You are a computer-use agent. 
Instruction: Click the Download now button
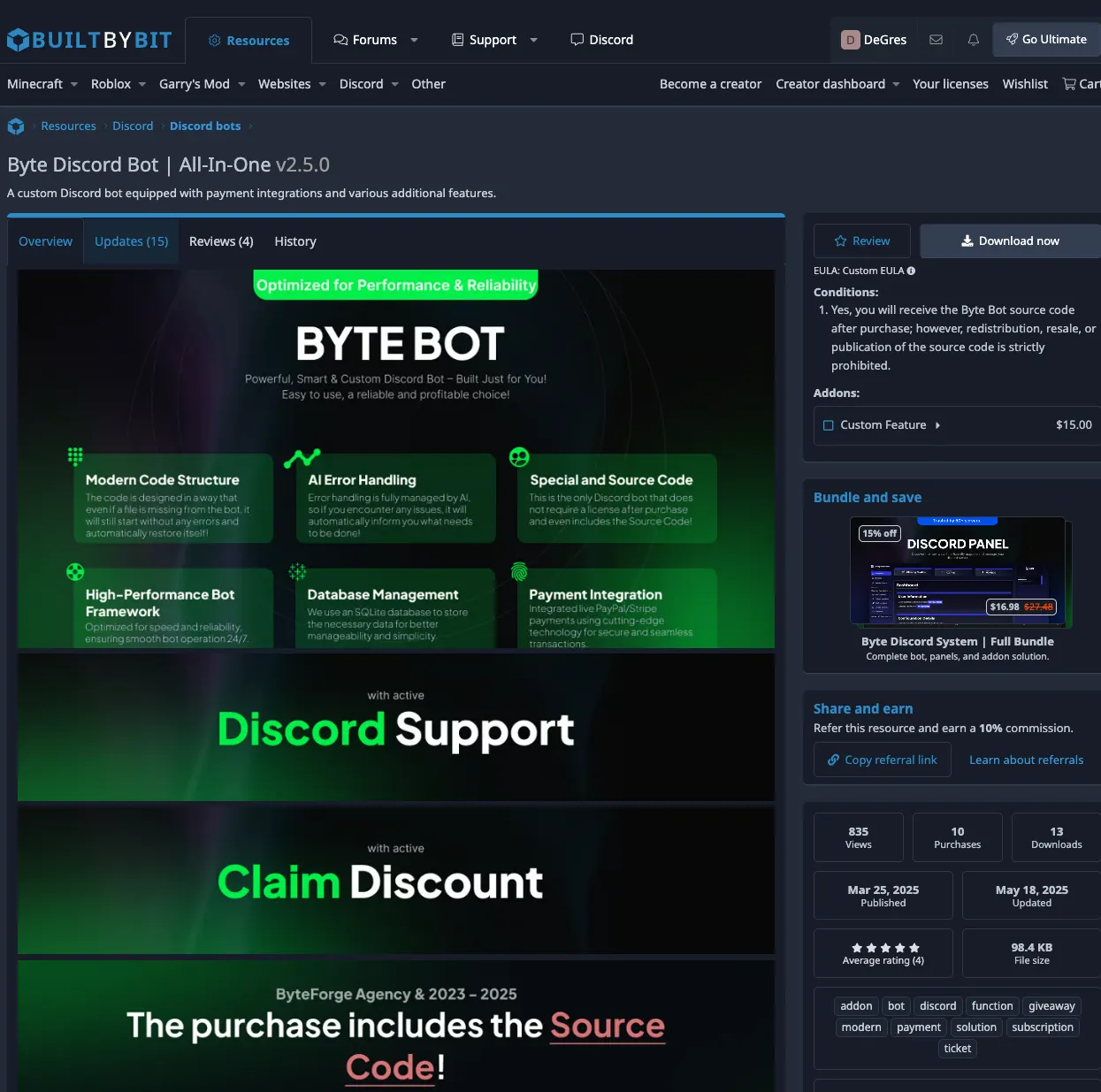[1010, 241]
